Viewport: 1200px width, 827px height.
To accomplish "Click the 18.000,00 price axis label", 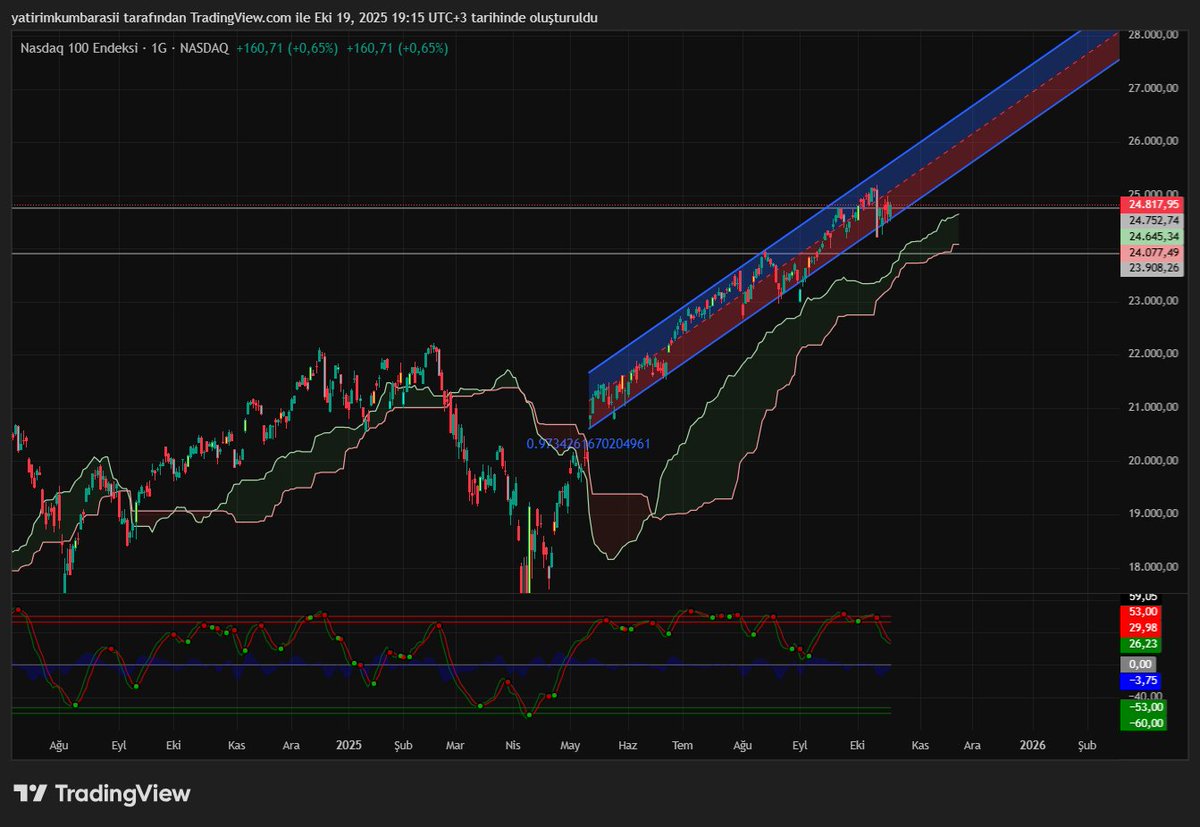I will [x=1155, y=567].
